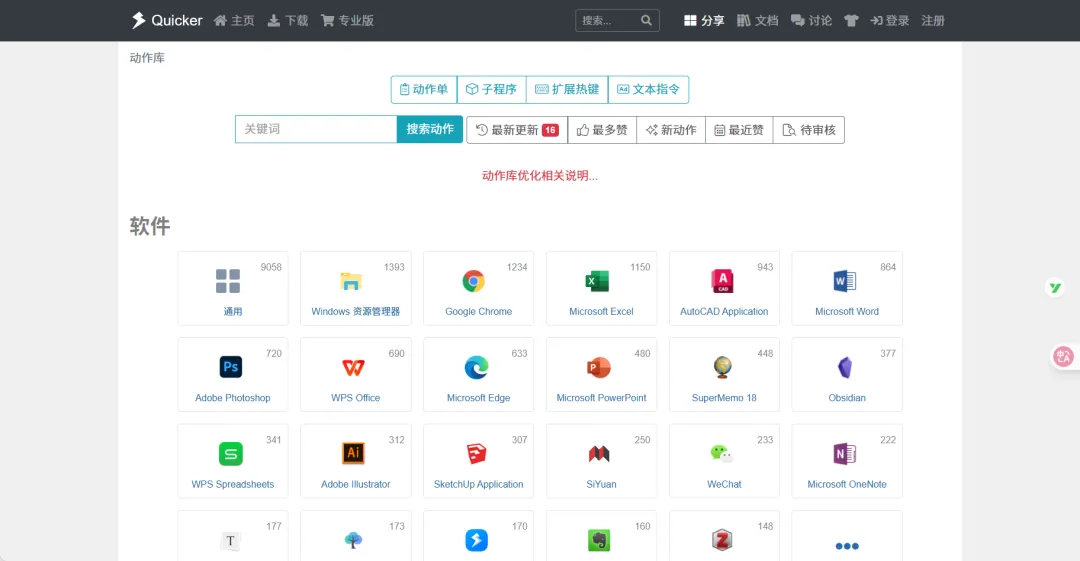Click the pink translate floating side icon
Screen dimensions: 1080x561
click(1063, 356)
